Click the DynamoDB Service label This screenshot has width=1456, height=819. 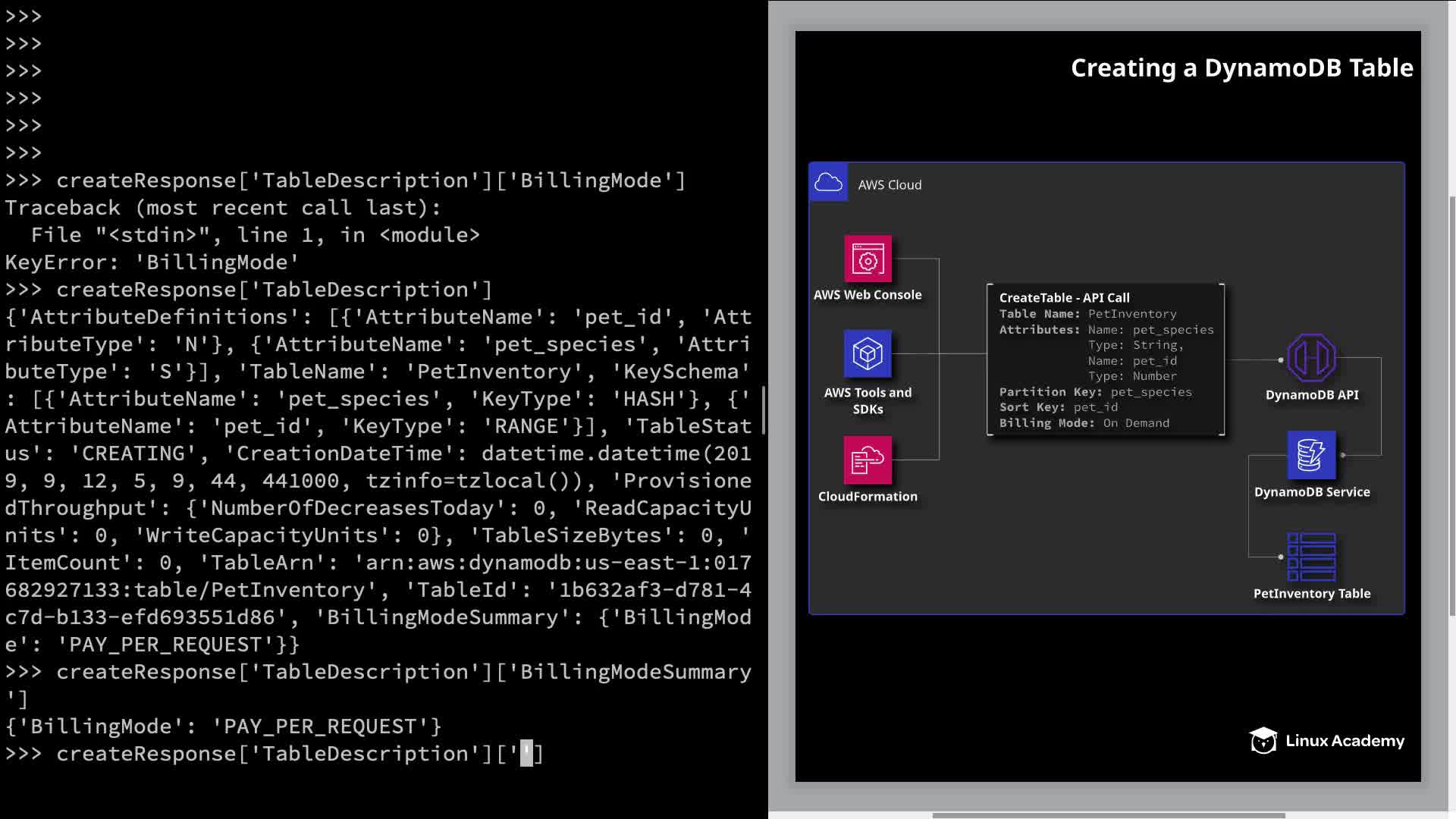[1311, 492]
